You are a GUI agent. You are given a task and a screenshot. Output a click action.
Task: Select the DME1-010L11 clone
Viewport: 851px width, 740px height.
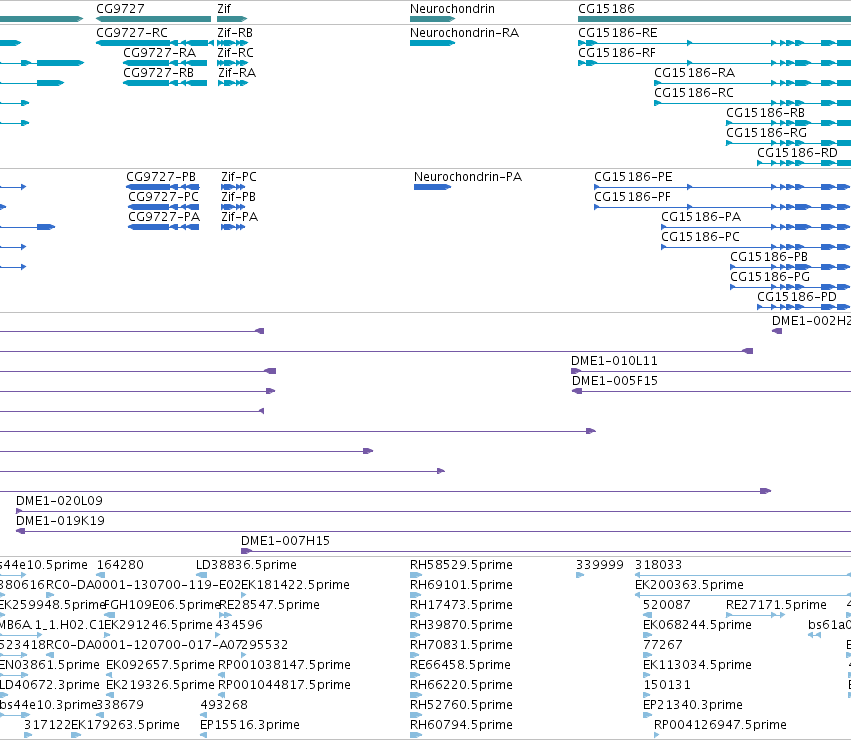click(x=614, y=361)
